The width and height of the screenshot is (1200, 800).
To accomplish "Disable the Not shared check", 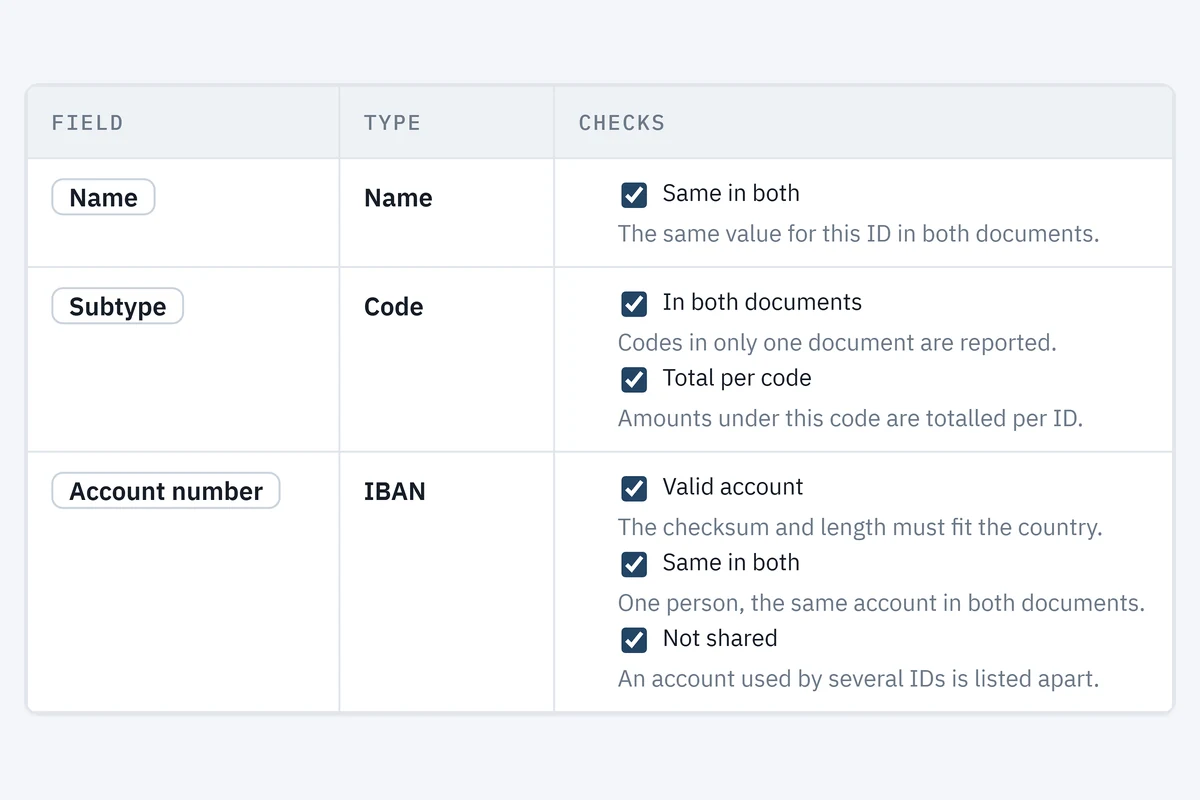I will [634, 640].
